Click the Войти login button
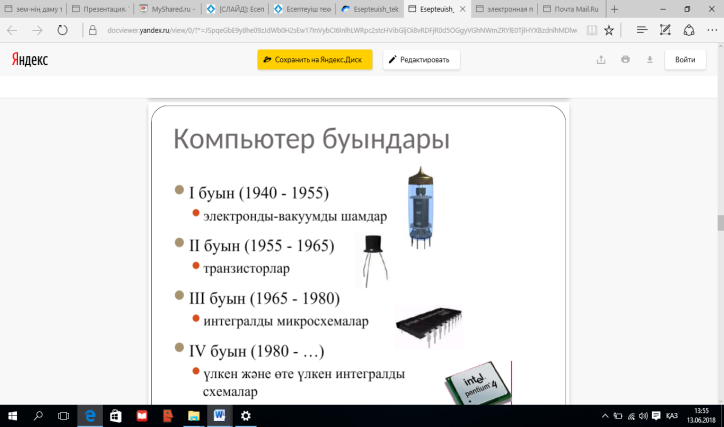The image size is (724, 427). (x=685, y=60)
